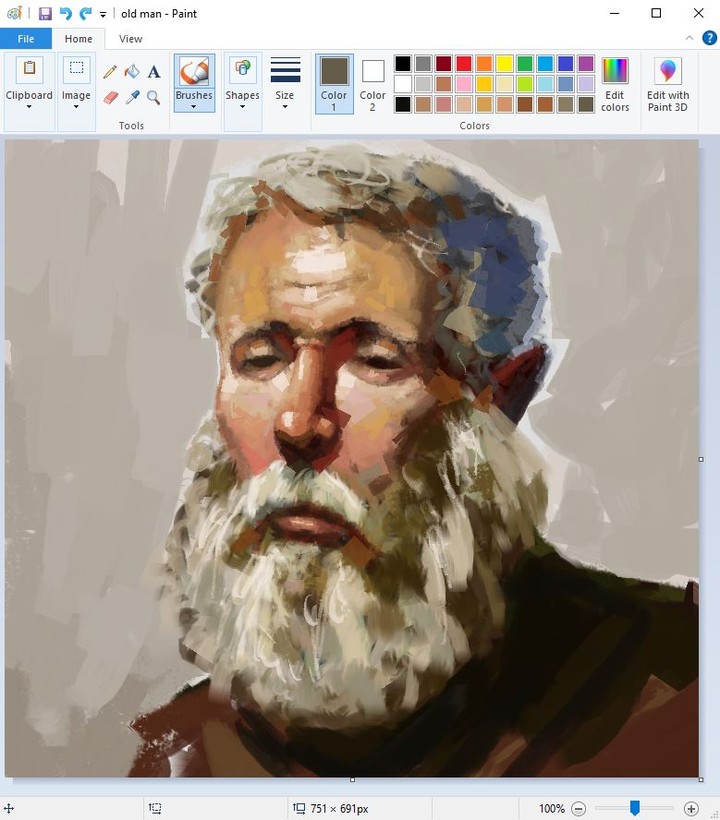Click the right-edge canvas resize handle
Image resolution: width=720 pixels, height=820 pixels.
click(x=701, y=459)
